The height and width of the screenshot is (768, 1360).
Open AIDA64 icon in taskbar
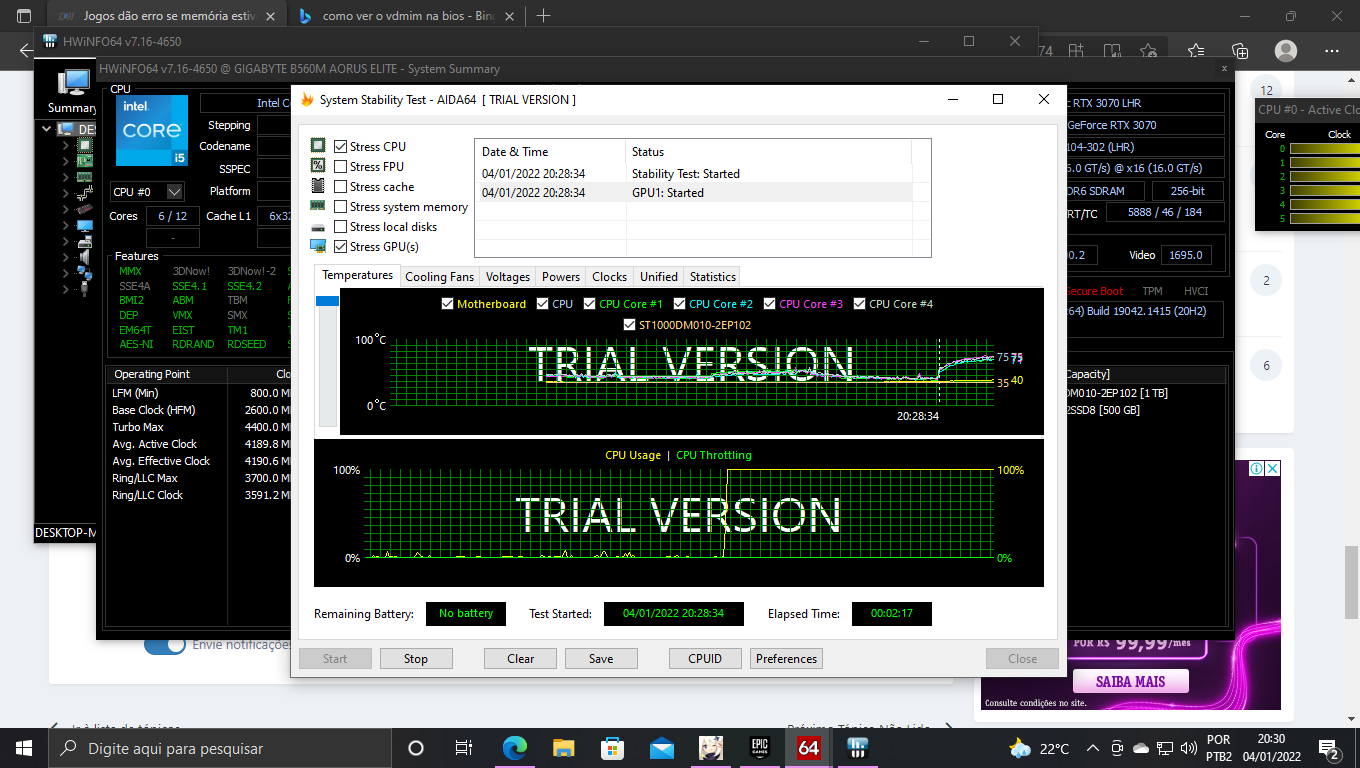pos(809,748)
